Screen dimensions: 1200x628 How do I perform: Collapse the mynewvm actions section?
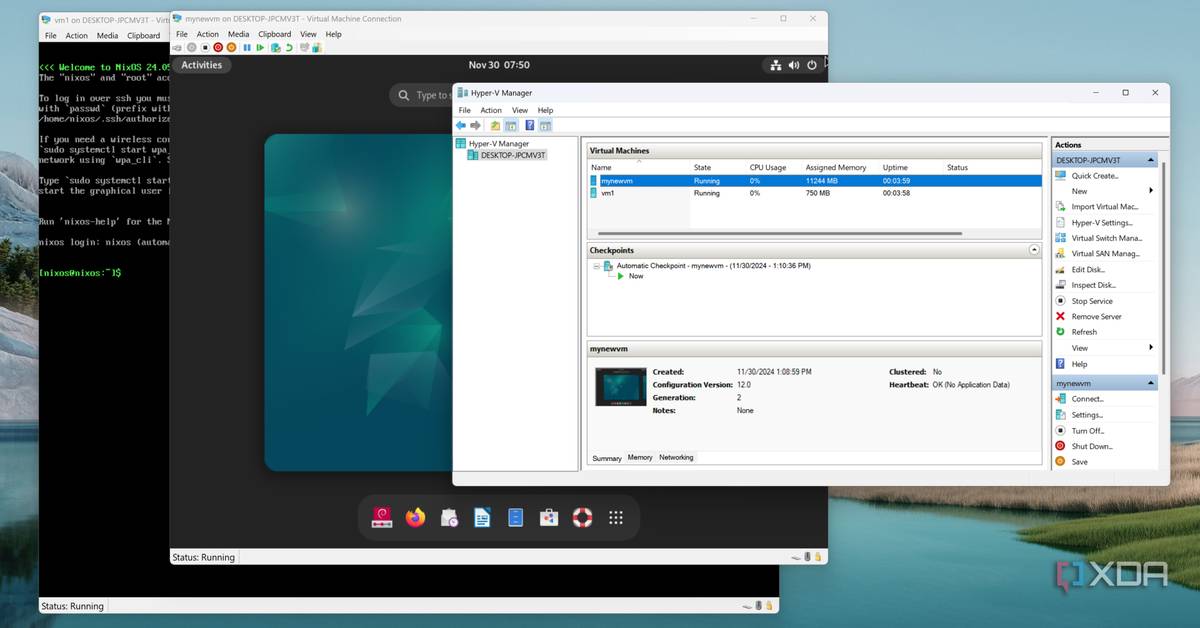tap(1151, 383)
